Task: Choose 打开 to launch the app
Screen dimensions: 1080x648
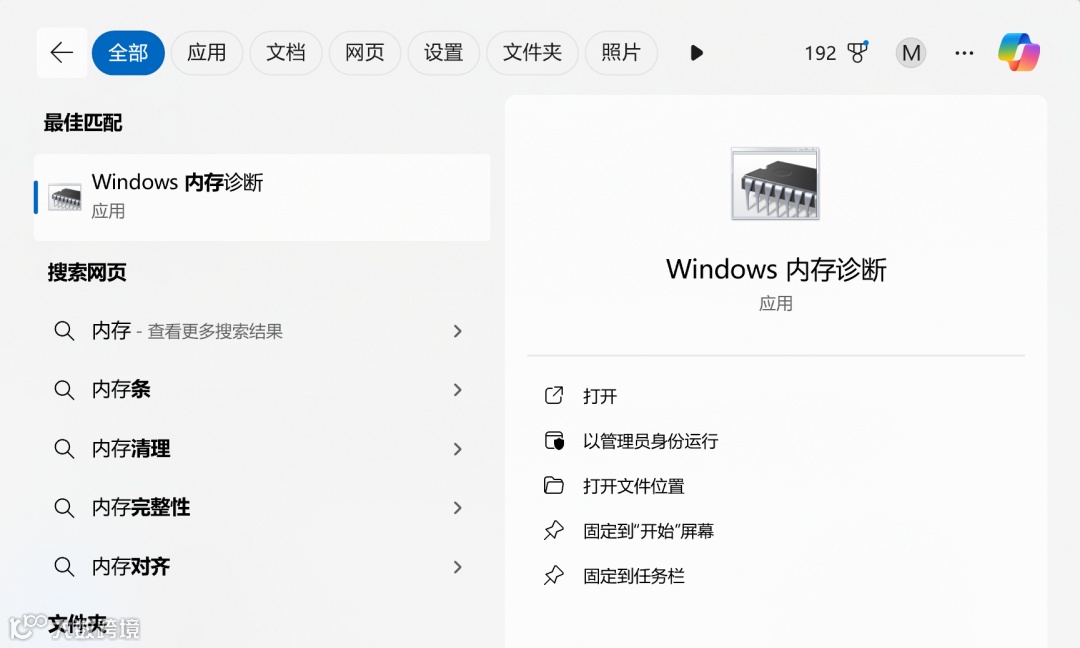Action: pos(600,396)
